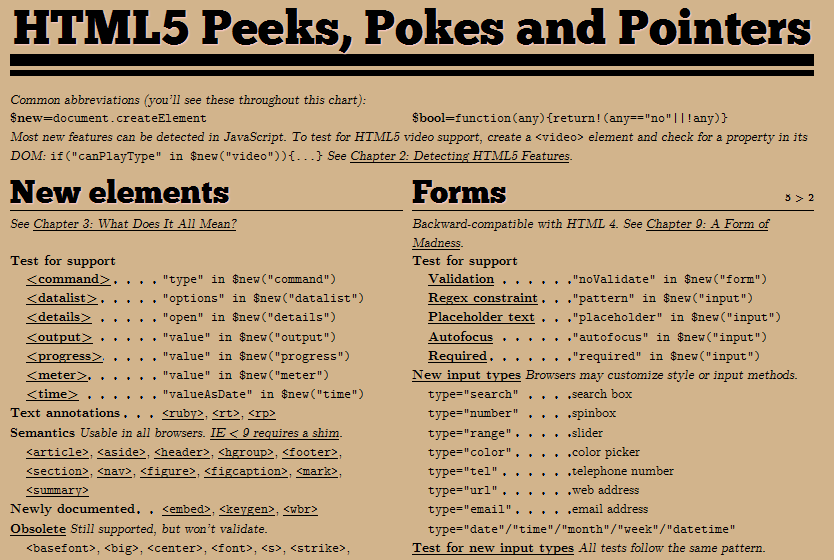Open the <footer> element link
Screen dimensions: 834x560
(310, 453)
